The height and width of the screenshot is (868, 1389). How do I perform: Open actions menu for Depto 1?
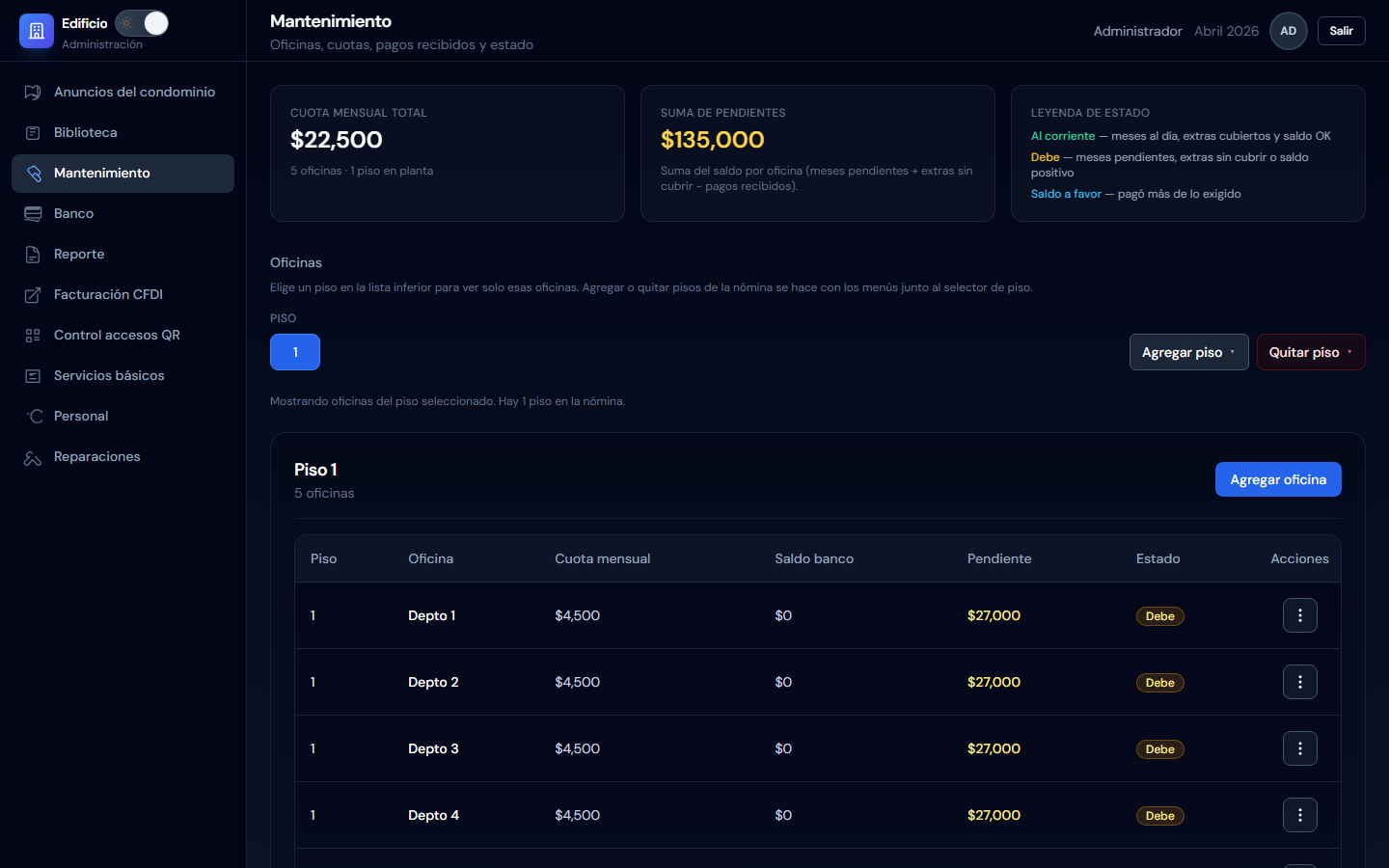click(1300, 615)
